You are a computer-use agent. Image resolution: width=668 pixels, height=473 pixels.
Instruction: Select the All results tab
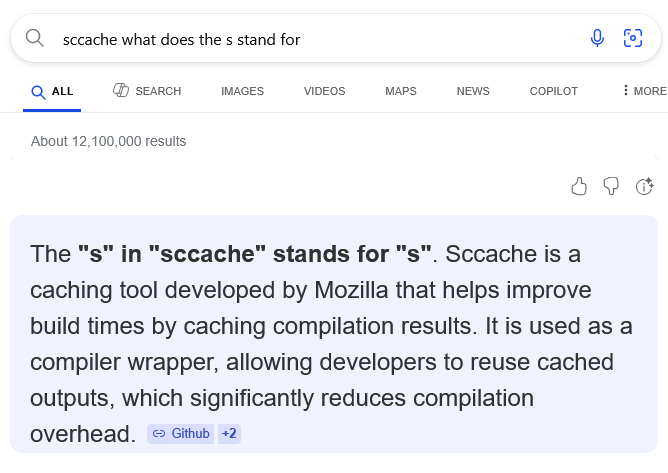tap(53, 91)
